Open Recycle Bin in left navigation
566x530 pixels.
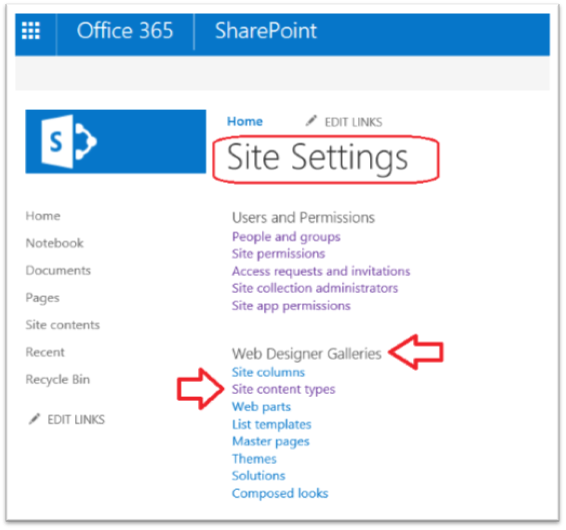click(58, 379)
